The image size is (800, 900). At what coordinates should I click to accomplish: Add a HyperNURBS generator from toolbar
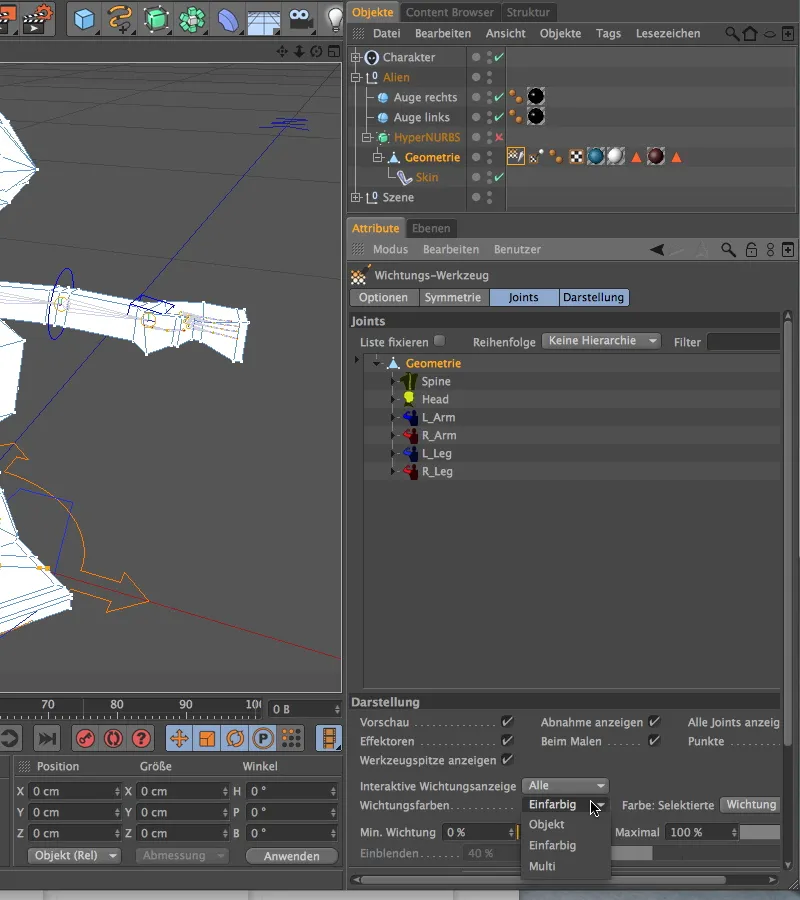156,19
